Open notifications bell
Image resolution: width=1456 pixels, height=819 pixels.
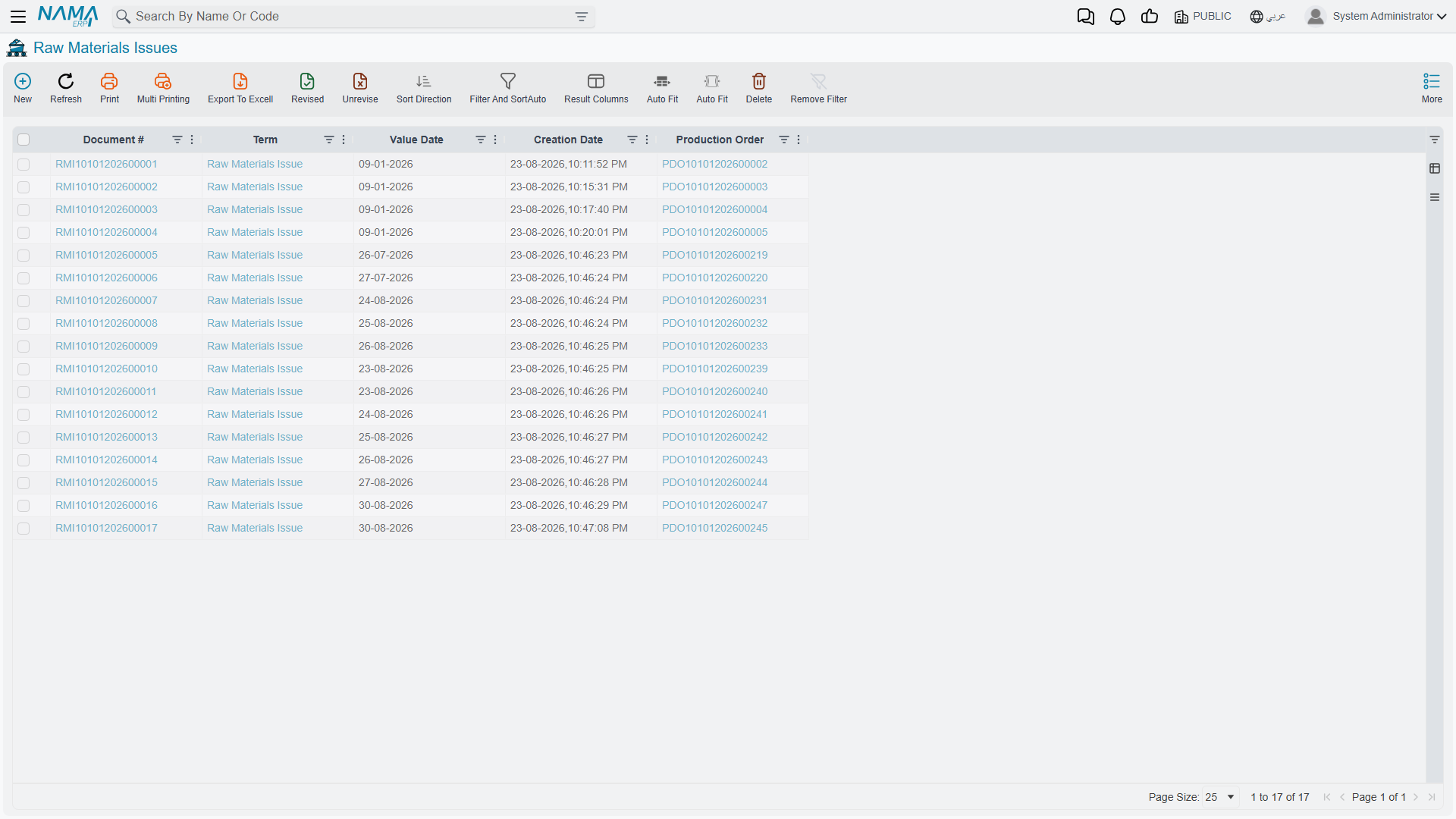(x=1118, y=17)
